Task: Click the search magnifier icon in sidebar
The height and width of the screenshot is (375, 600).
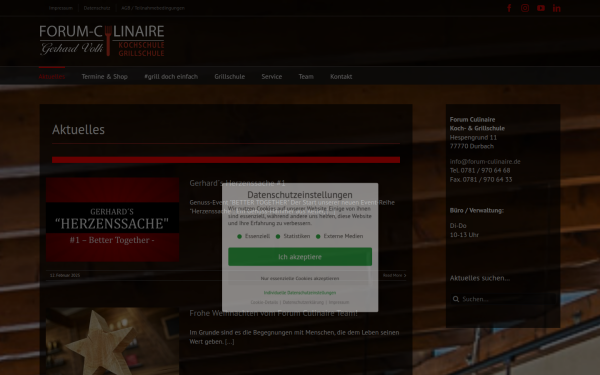Action: tap(456, 299)
